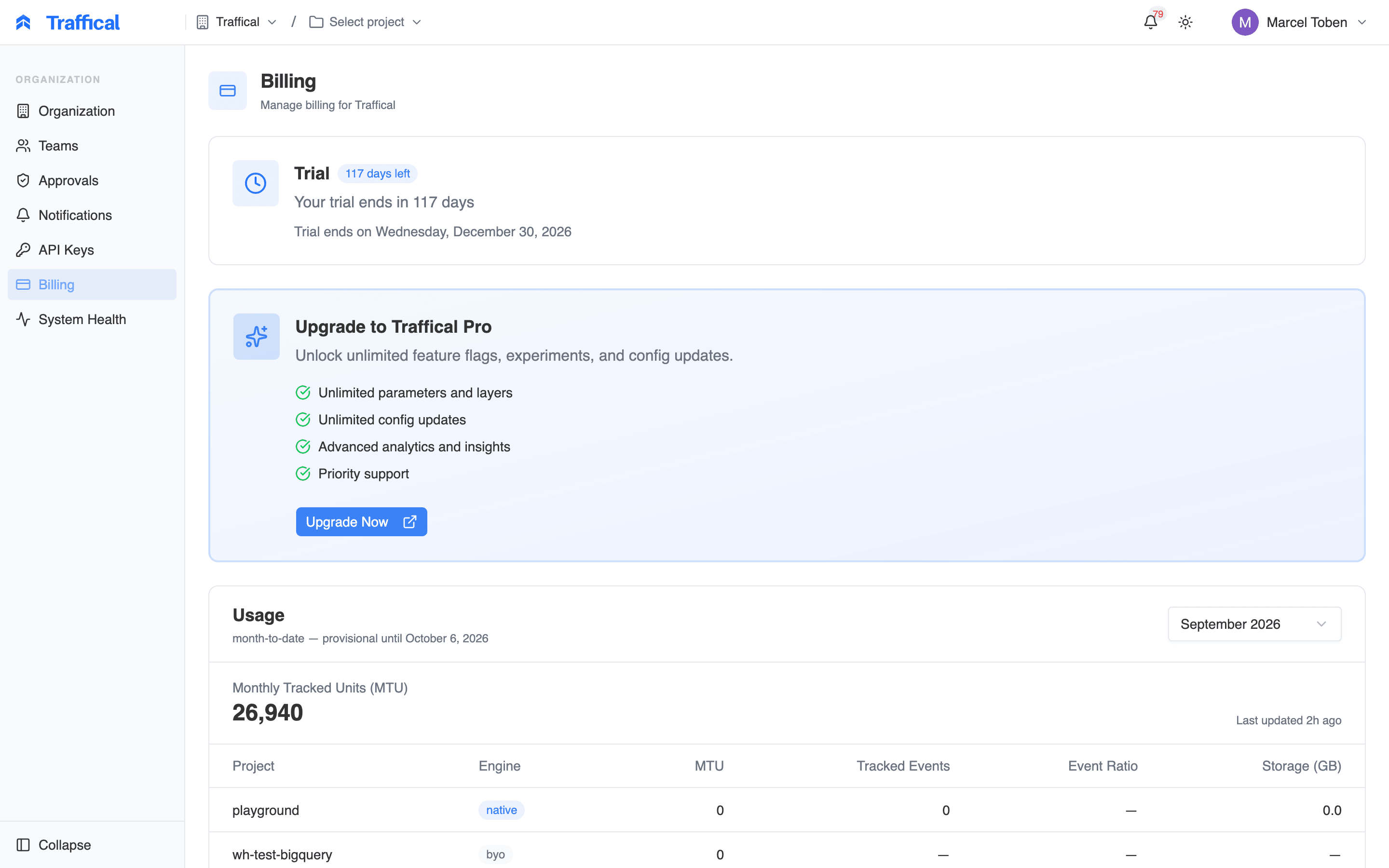Click the native engine badge
Viewport: 1389px width, 868px height.
tap(501, 810)
